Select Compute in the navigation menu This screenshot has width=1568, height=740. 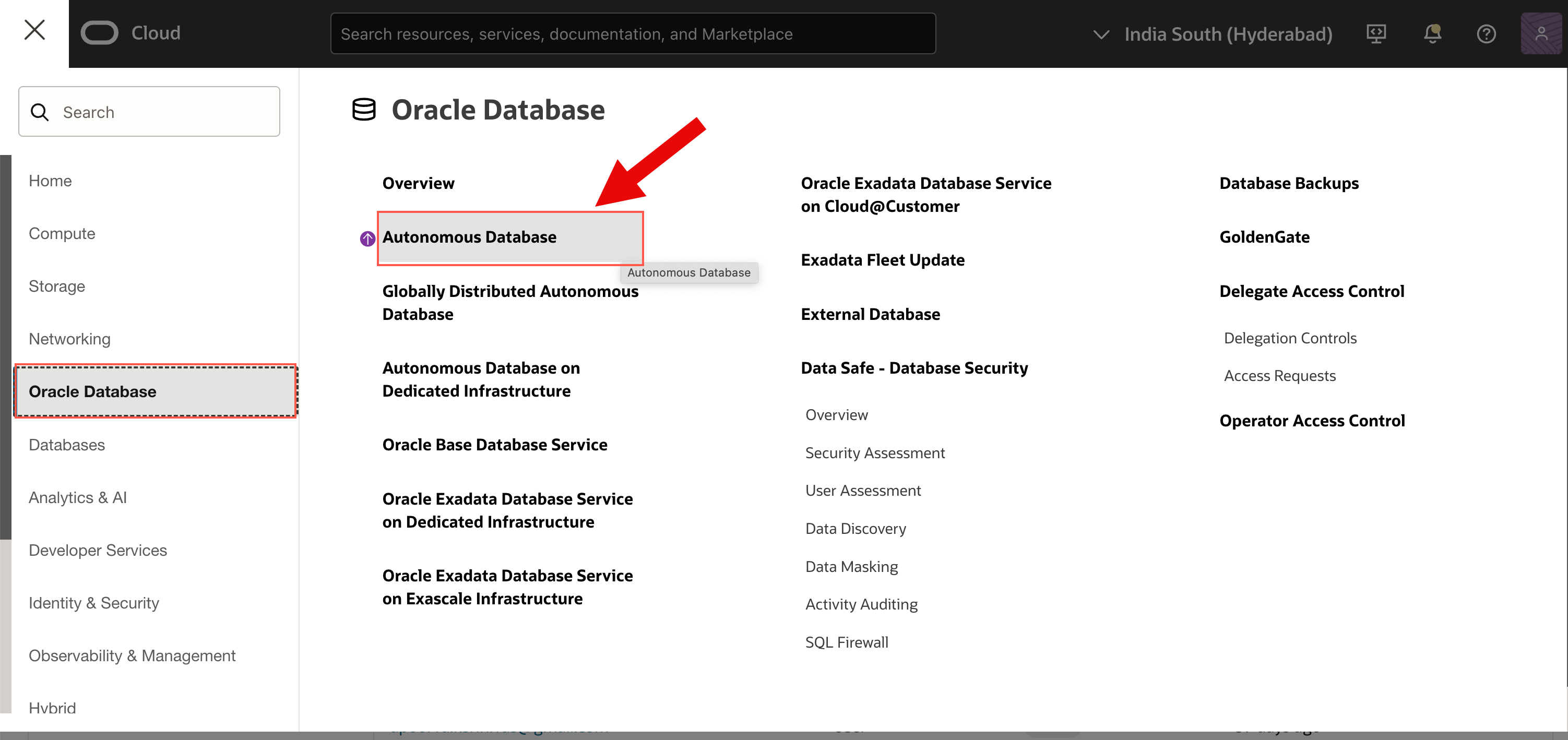click(62, 234)
